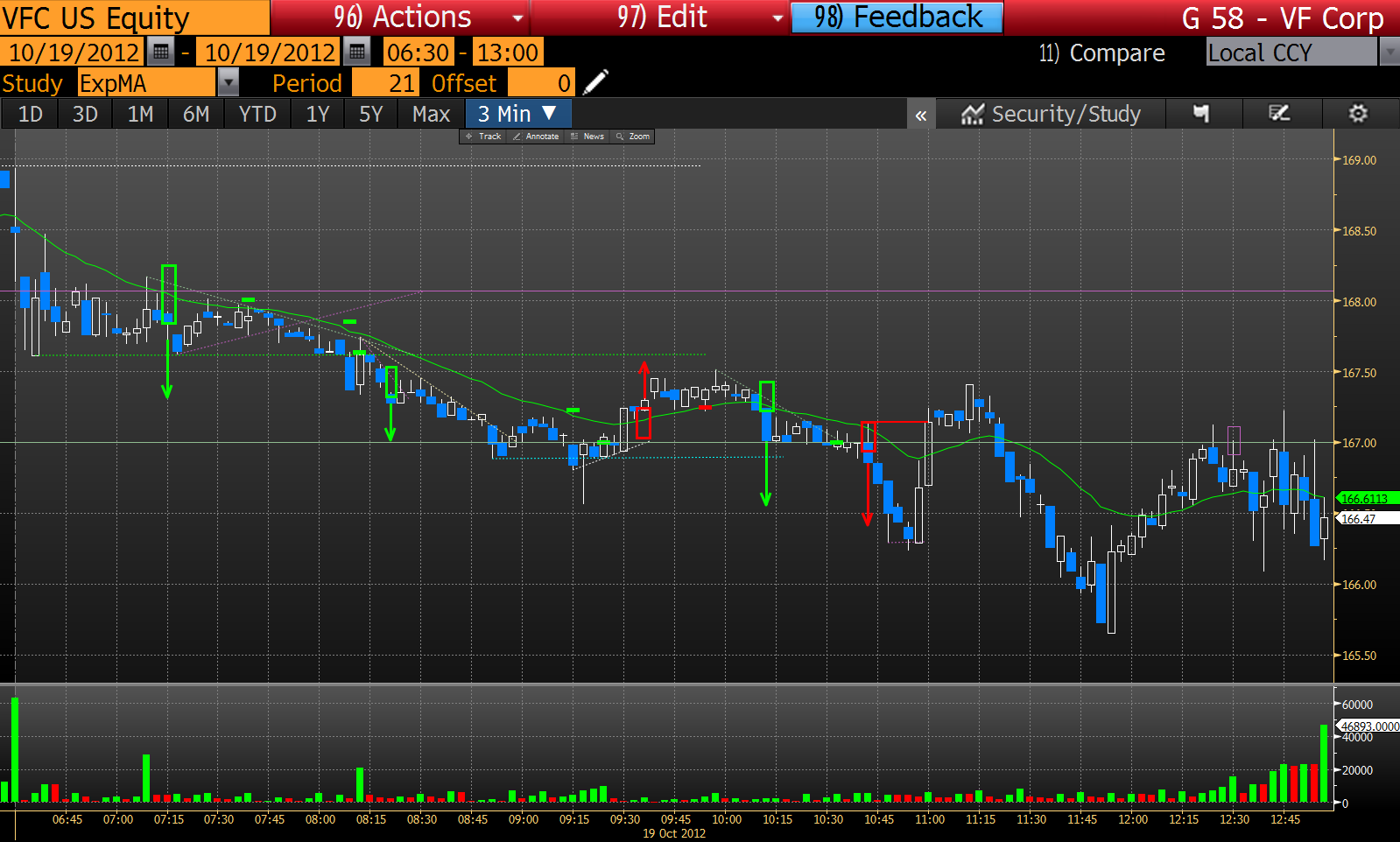Collapse the toolbar with double-chevron icon
This screenshot has width=1400, height=842.
(921, 115)
